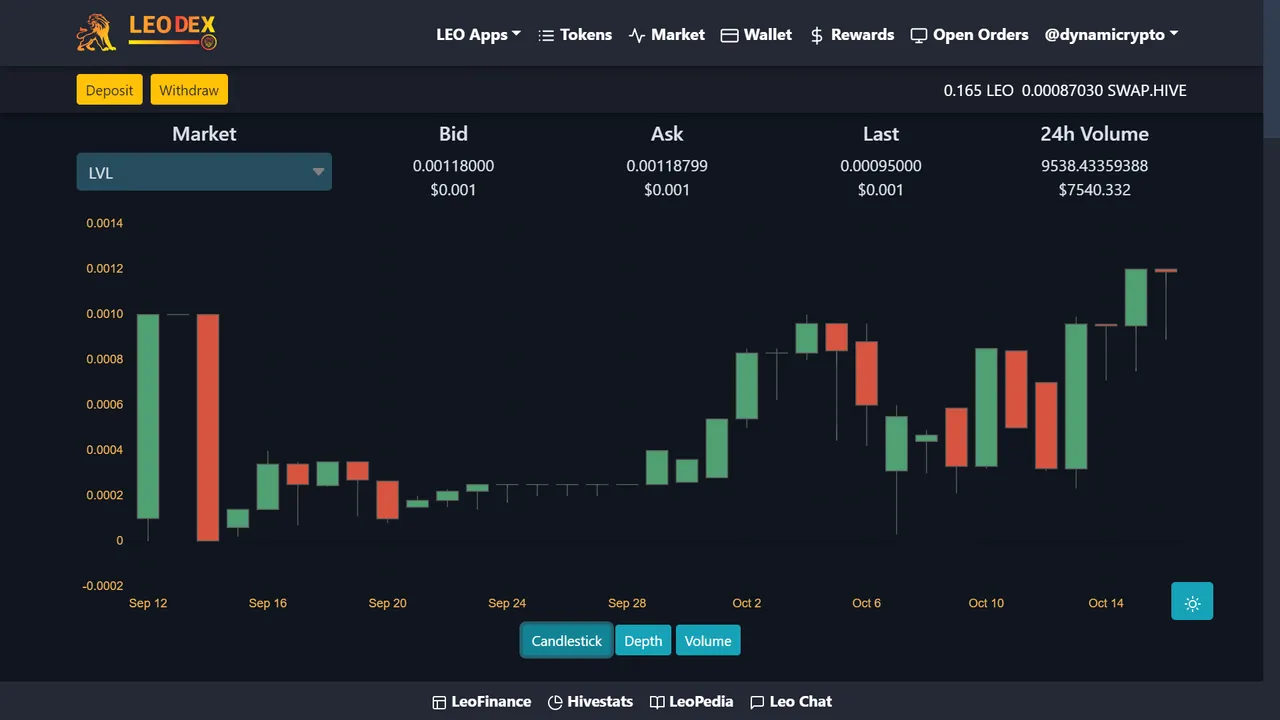Image resolution: width=1280 pixels, height=720 pixels.
Task: Click the Wallet card icon
Action: [x=730, y=35]
